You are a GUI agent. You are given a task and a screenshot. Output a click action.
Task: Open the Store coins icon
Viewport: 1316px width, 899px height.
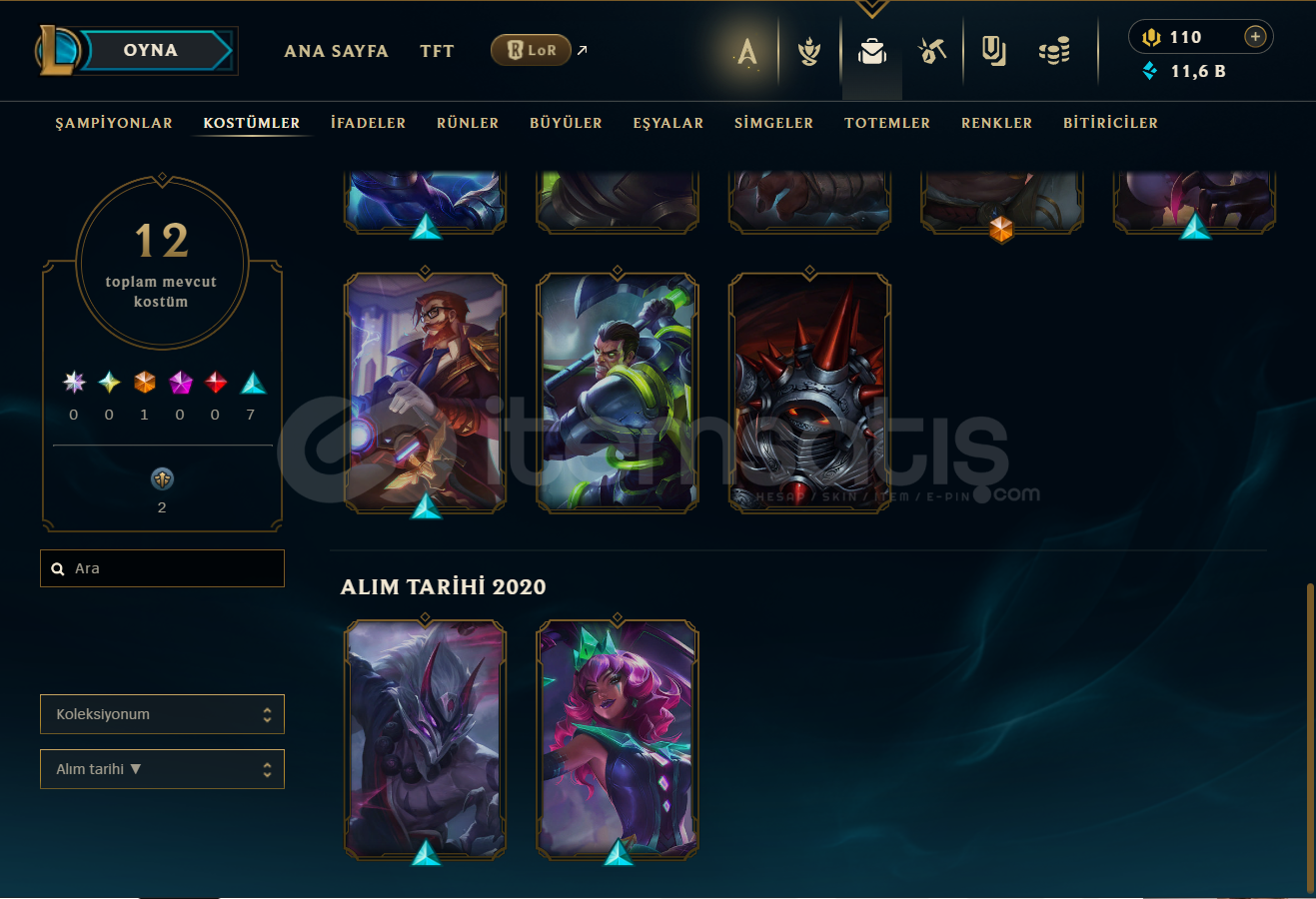[x=1054, y=51]
